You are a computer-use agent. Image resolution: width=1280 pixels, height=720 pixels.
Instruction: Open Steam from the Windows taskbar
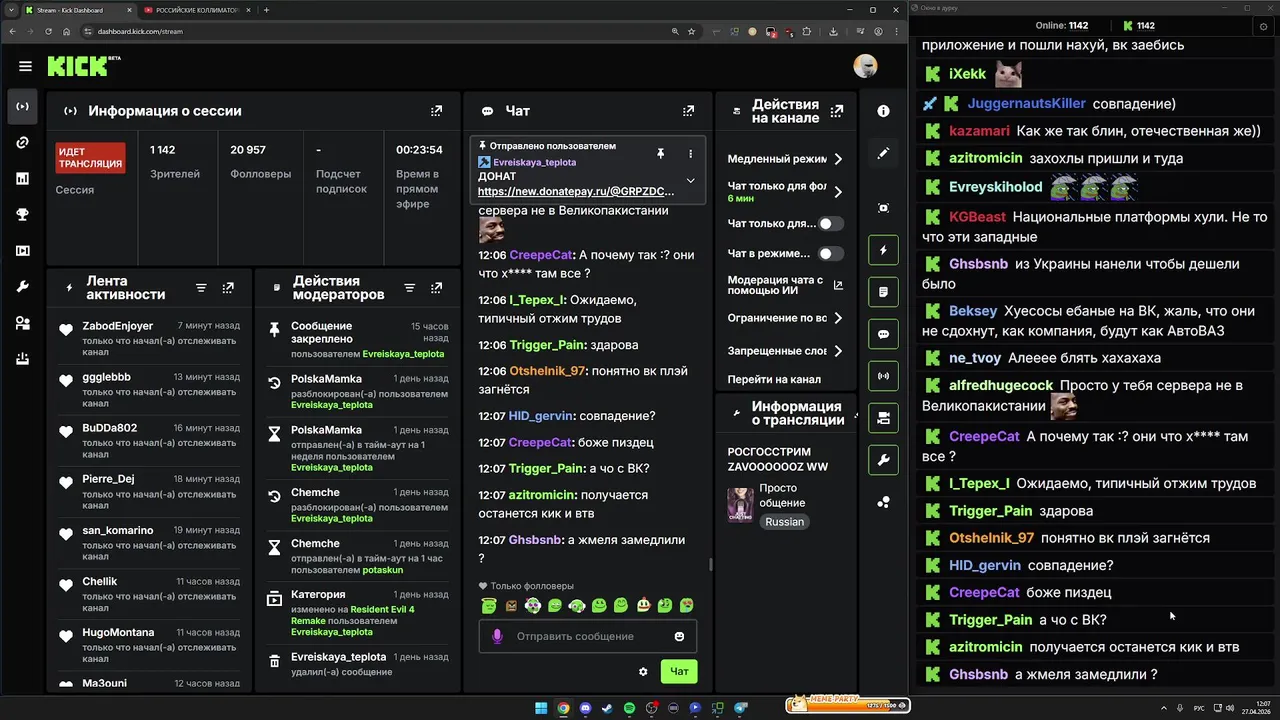pyautogui.click(x=607, y=708)
